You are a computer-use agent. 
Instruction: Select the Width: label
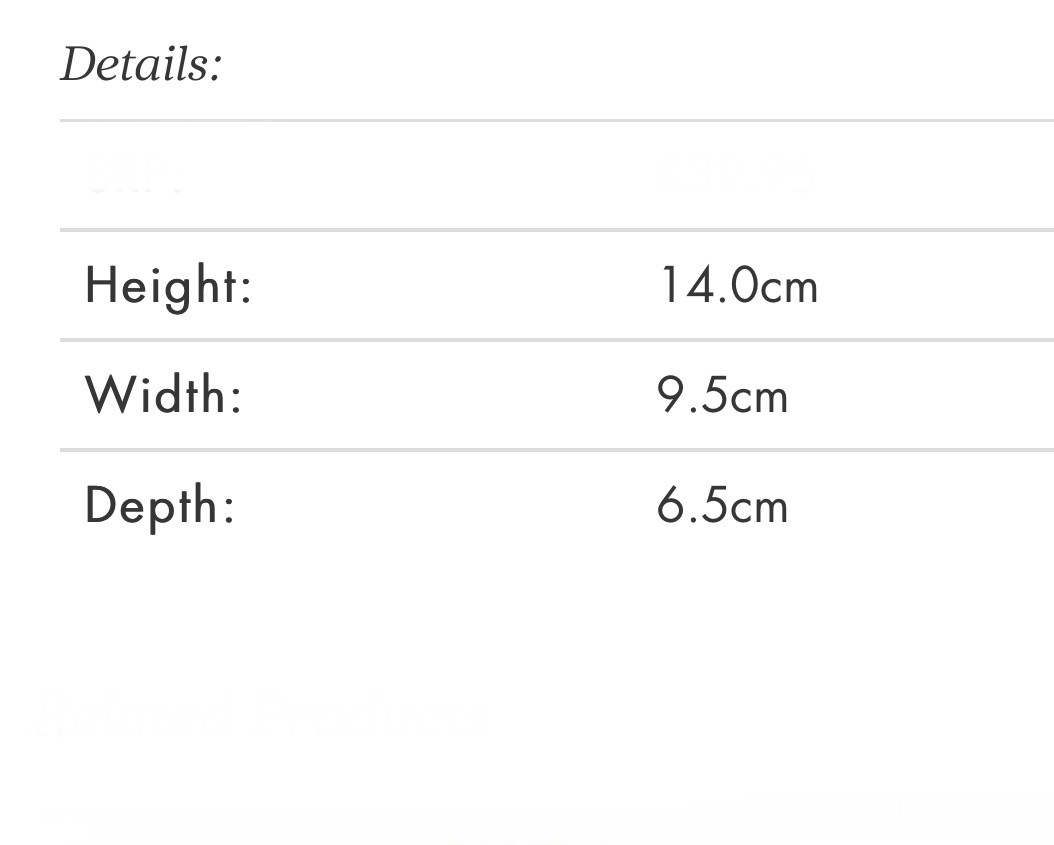tap(163, 395)
